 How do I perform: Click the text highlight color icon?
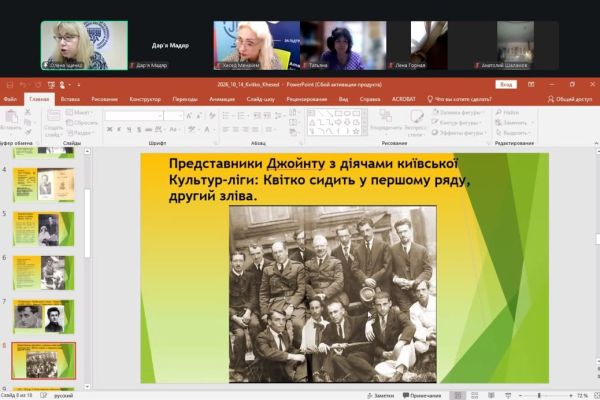coord(192,130)
